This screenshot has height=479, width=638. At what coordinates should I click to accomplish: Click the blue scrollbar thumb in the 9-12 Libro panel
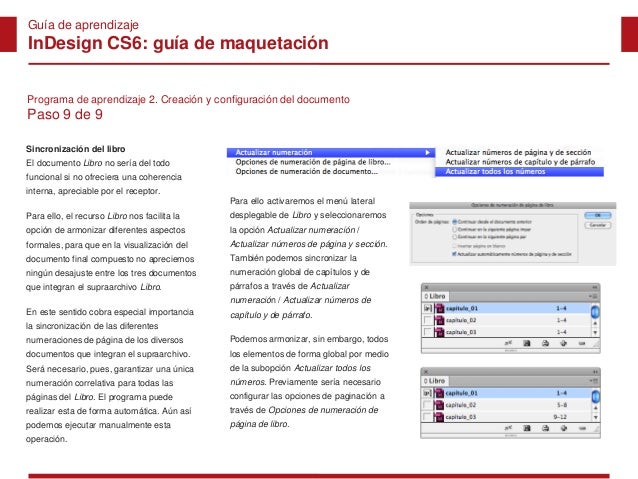[595, 396]
